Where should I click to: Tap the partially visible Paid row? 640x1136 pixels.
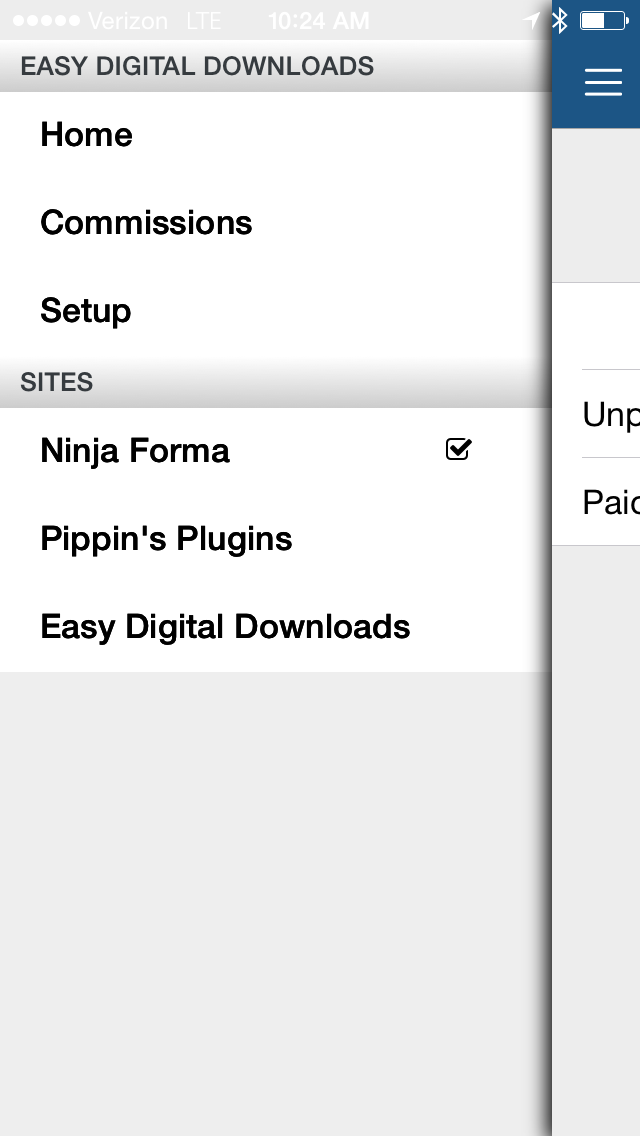pyautogui.click(x=610, y=502)
